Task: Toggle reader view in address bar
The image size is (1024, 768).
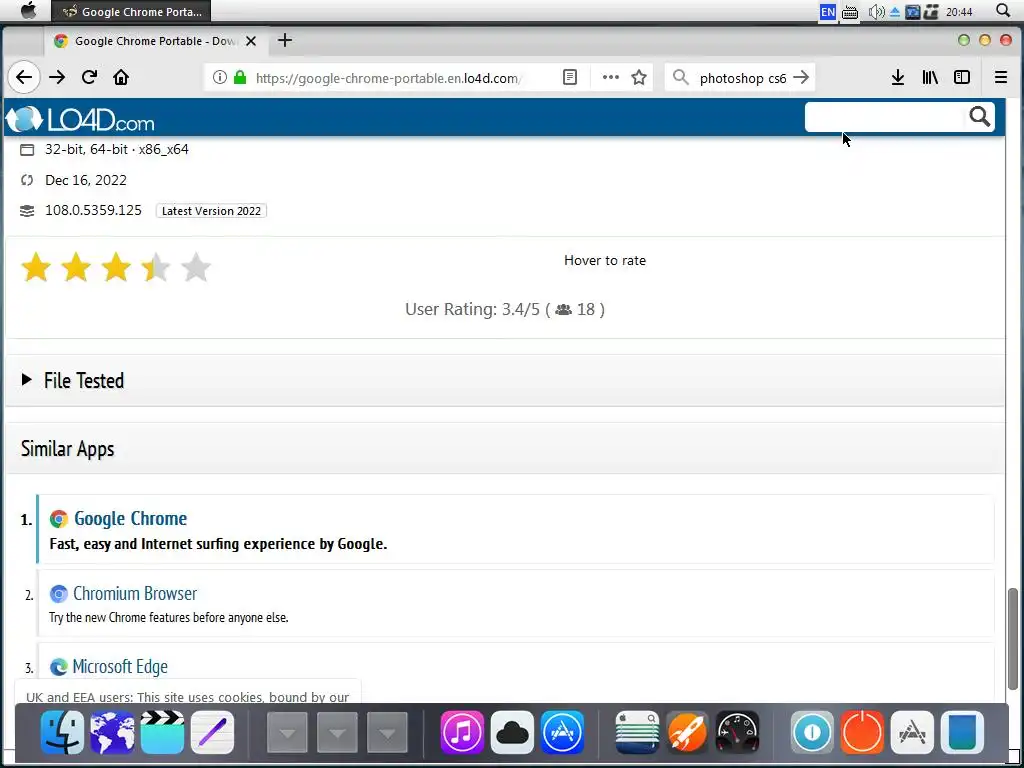Action: (569, 78)
